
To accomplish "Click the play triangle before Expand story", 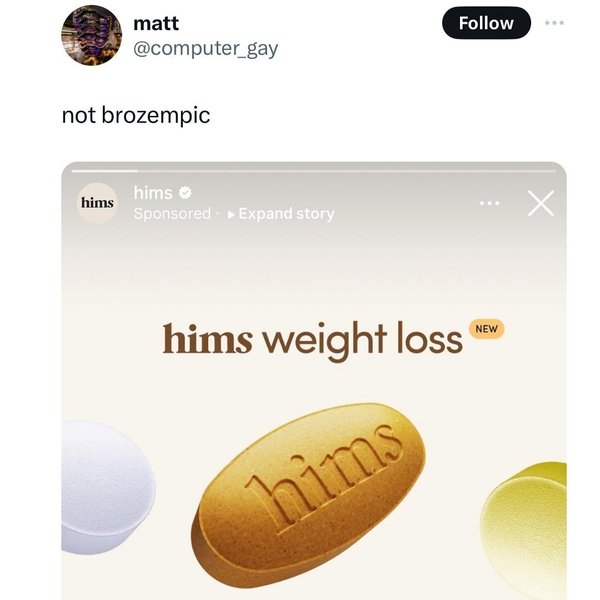I will [231, 214].
